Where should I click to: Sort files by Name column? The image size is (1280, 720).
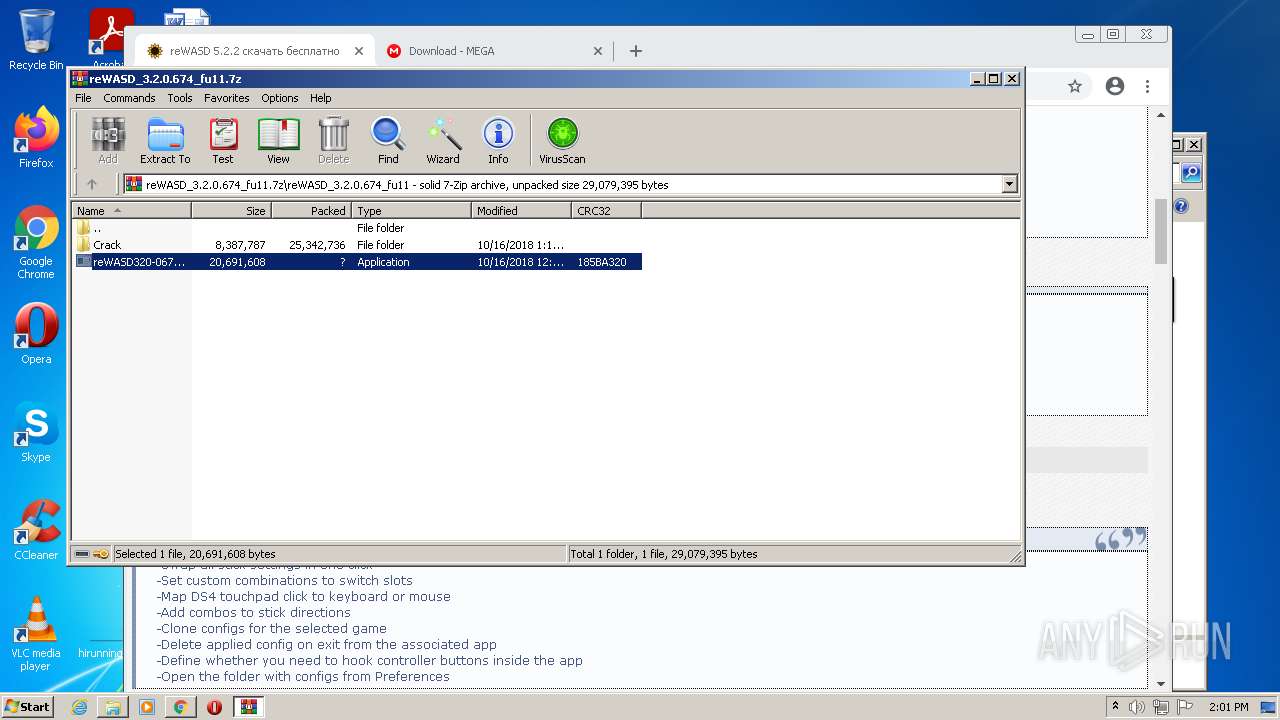pyautogui.click(x=131, y=211)
